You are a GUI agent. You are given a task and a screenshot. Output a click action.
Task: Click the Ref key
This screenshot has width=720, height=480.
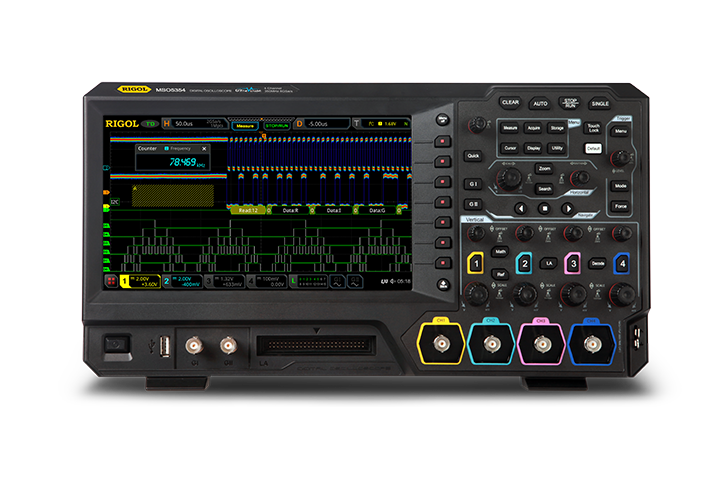(501, 274)
